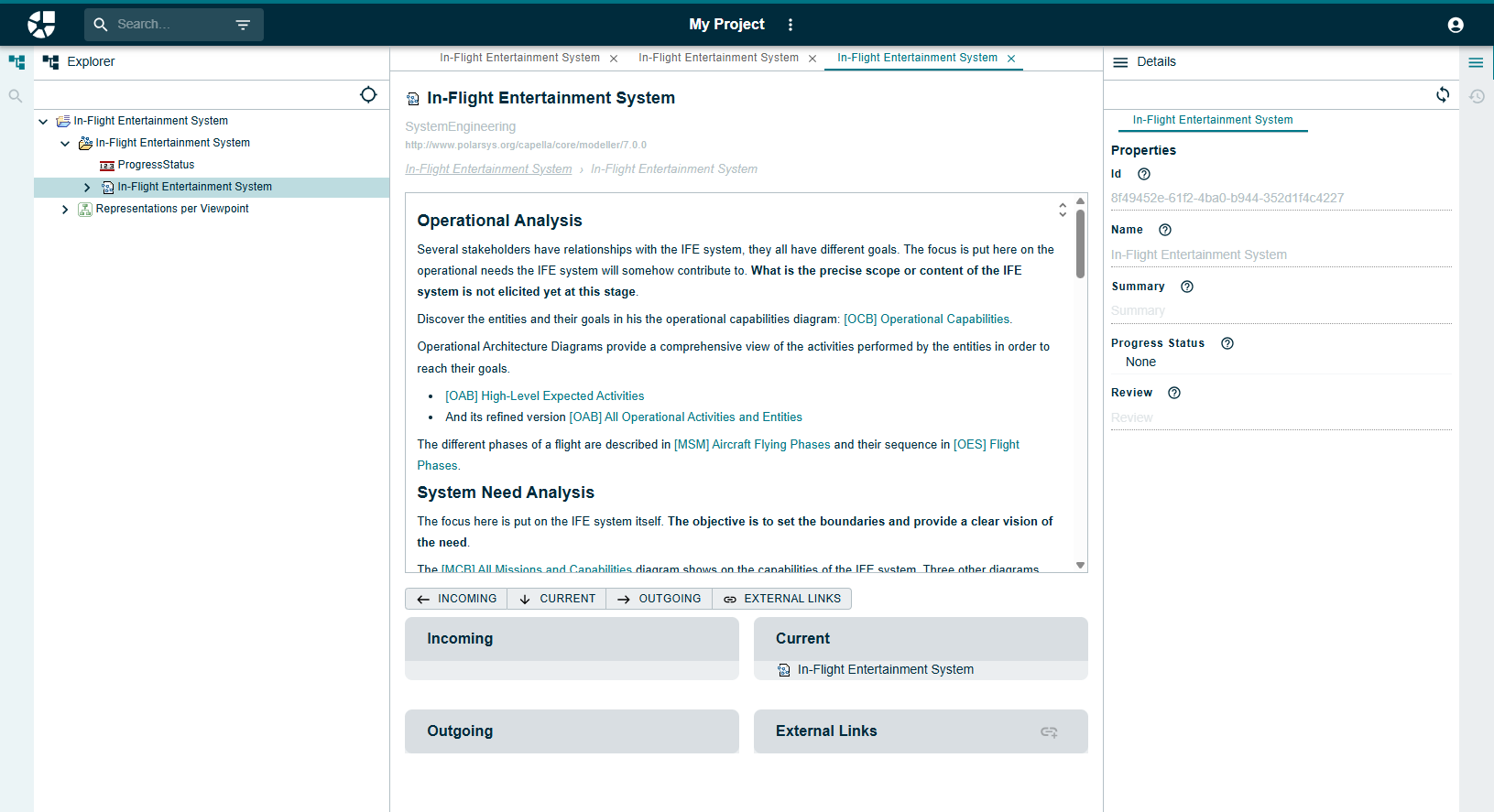Expand the selected In-Flight Entertainment System tree item
Screen dimensions: 1494x812
pyautogui.click(x=87, y=187)
